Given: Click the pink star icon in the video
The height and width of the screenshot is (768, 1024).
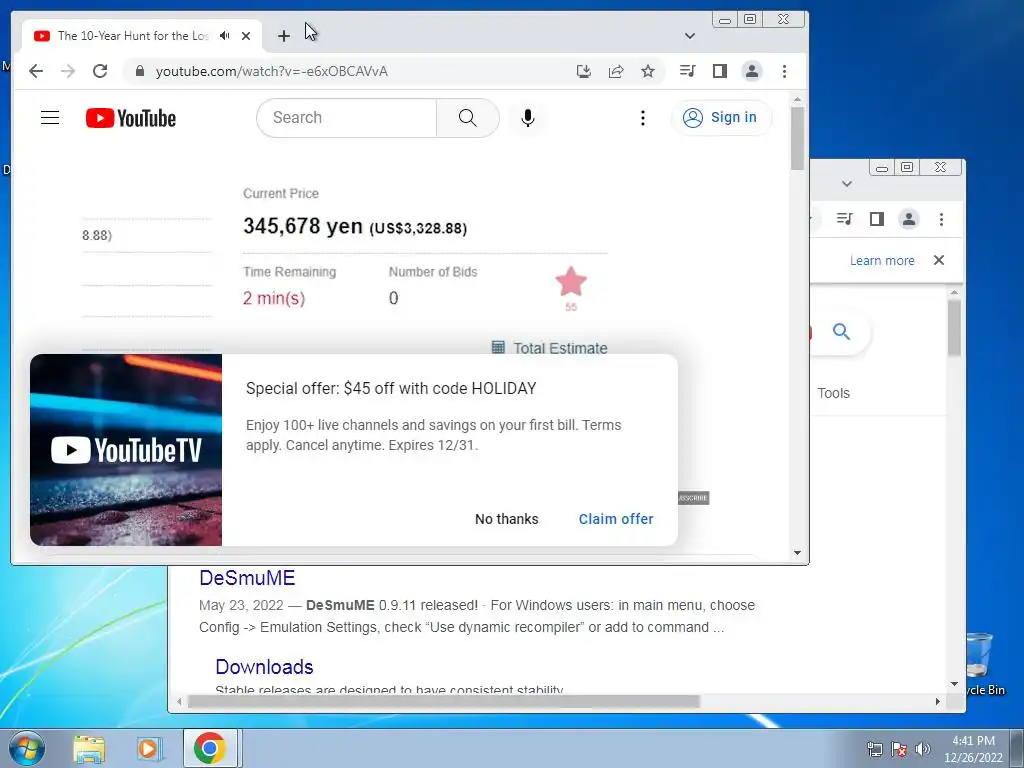Looking at the screenshot, I should [571, 282].
